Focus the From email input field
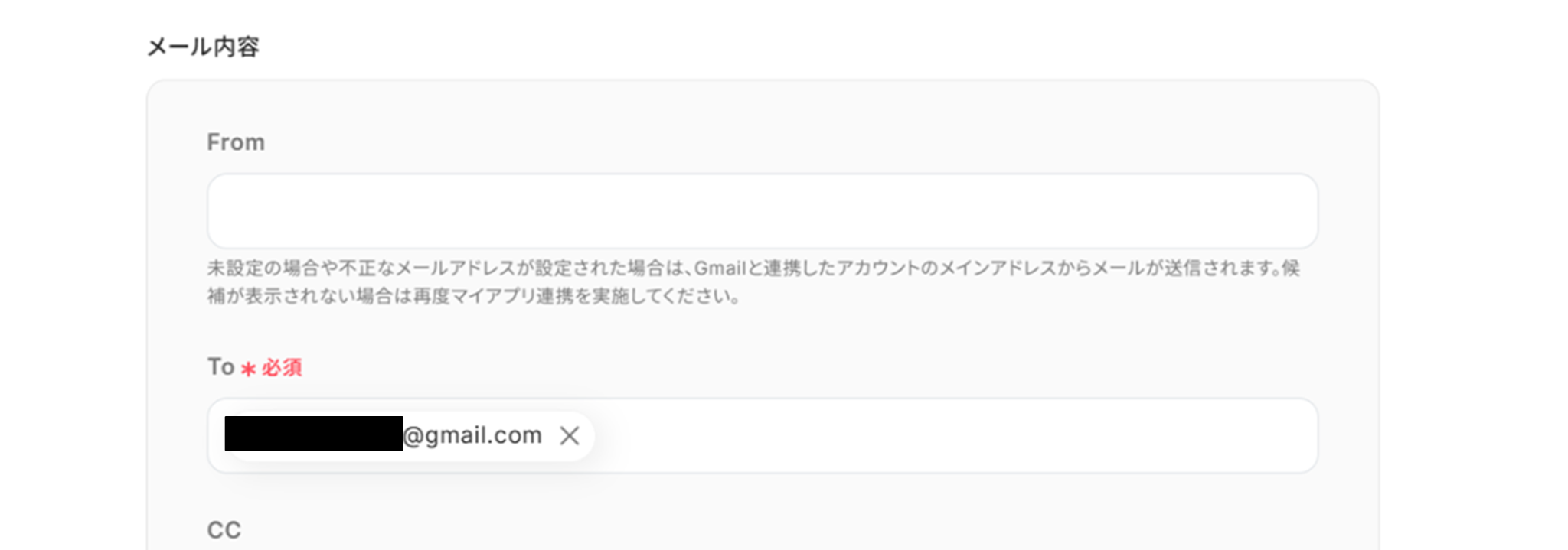1568x550 pixels. [x=763, y=210]
